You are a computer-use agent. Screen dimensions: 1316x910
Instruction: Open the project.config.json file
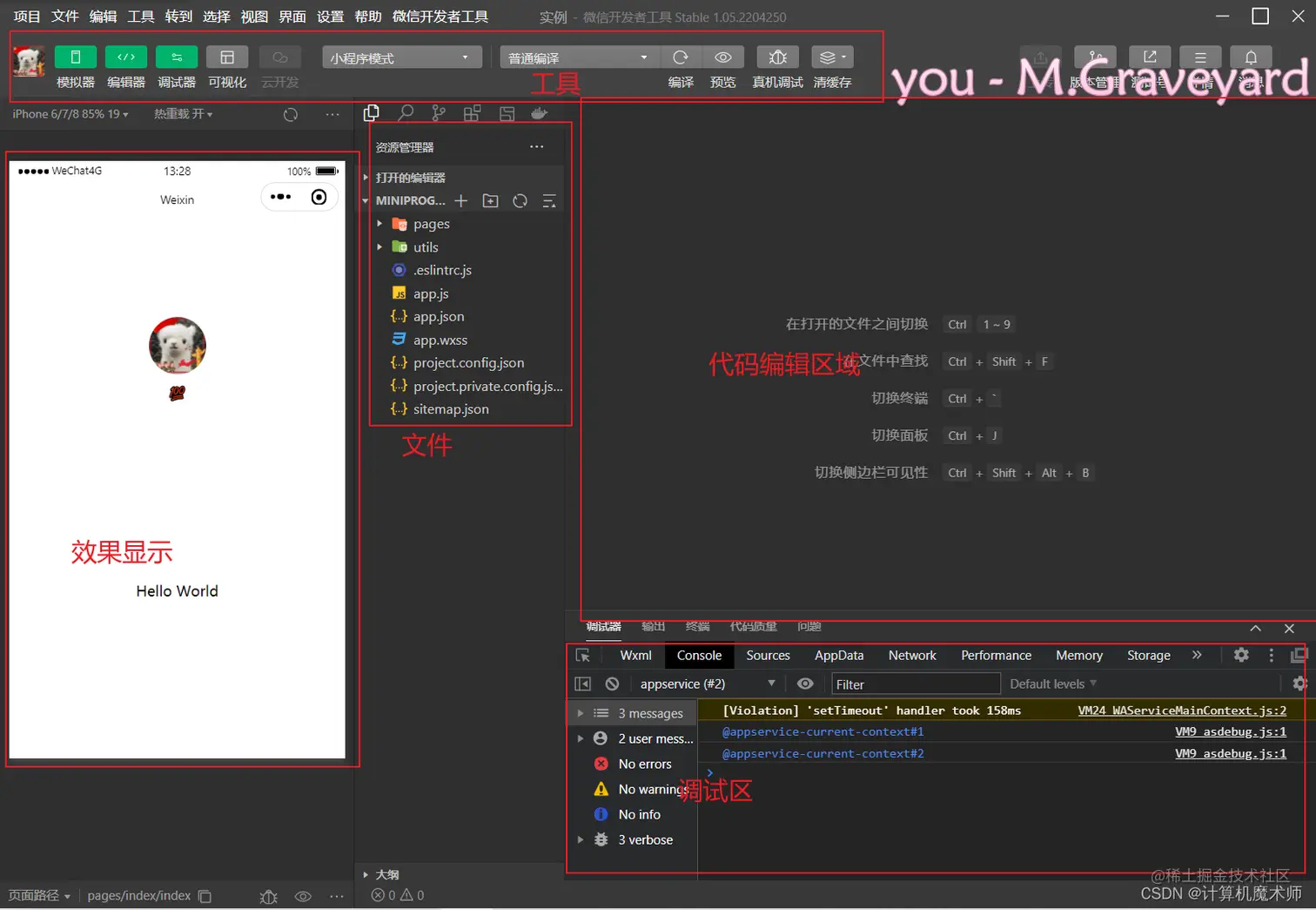[x=459, y=363]
